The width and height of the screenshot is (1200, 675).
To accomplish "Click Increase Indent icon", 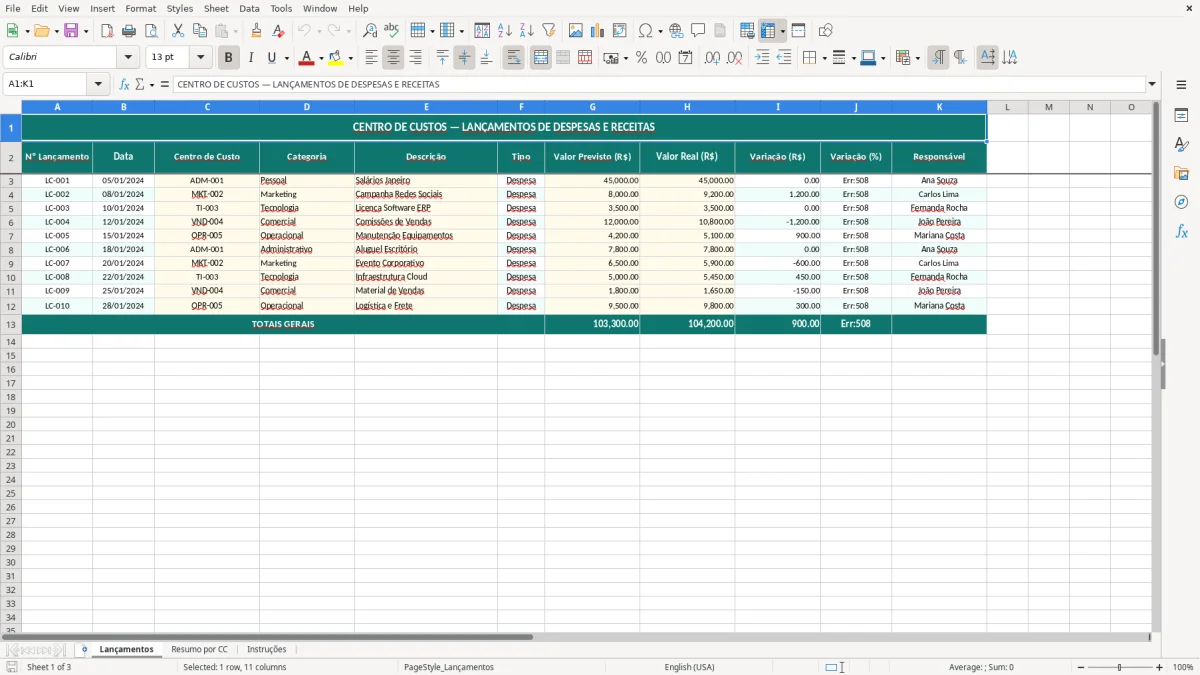I will (x=762, y=58).
